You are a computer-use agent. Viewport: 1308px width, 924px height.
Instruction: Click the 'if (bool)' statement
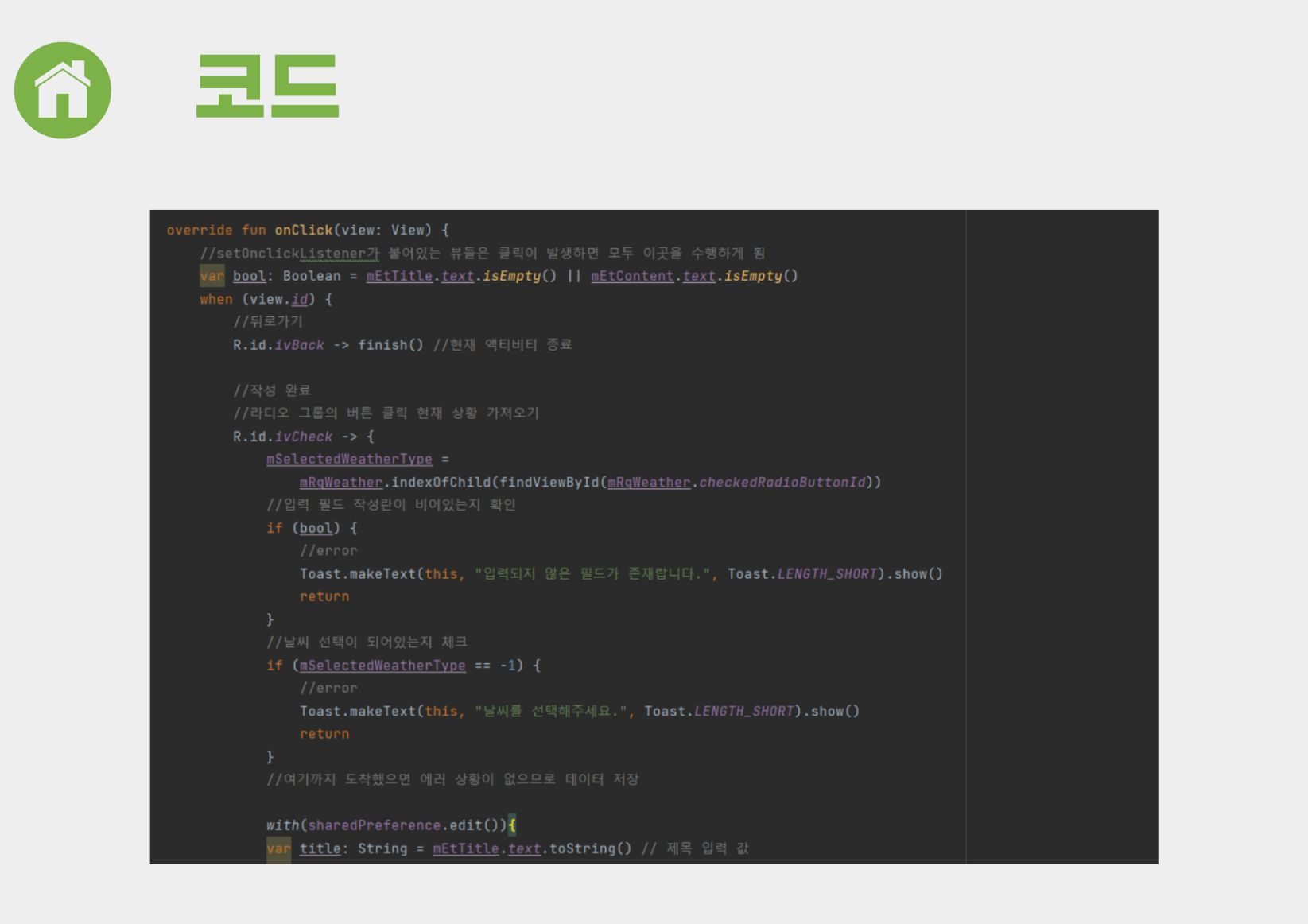(312, 528)
